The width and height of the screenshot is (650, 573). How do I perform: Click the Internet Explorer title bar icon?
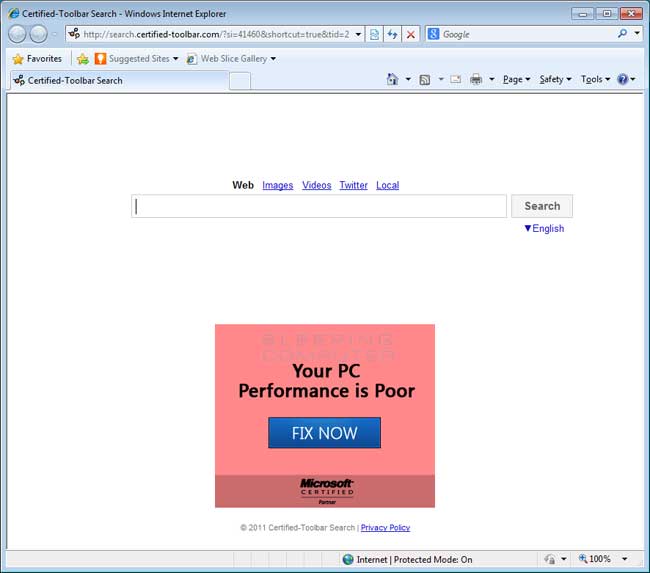pyautogui.click(x=13, y=13)
